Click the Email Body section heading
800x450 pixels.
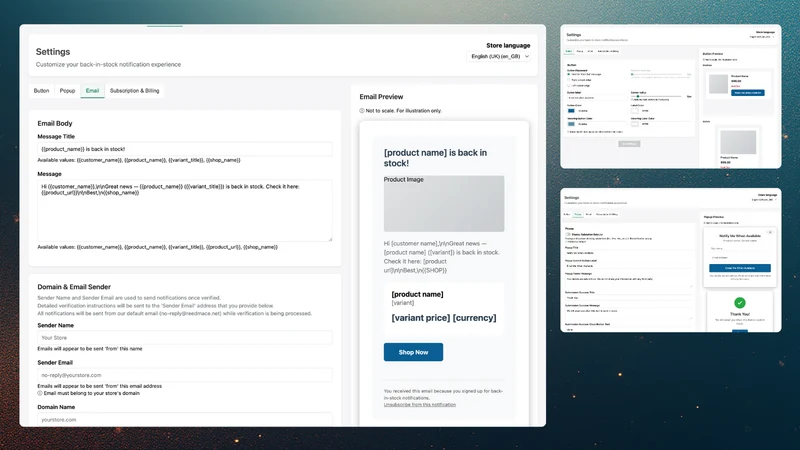pos(55,123)
